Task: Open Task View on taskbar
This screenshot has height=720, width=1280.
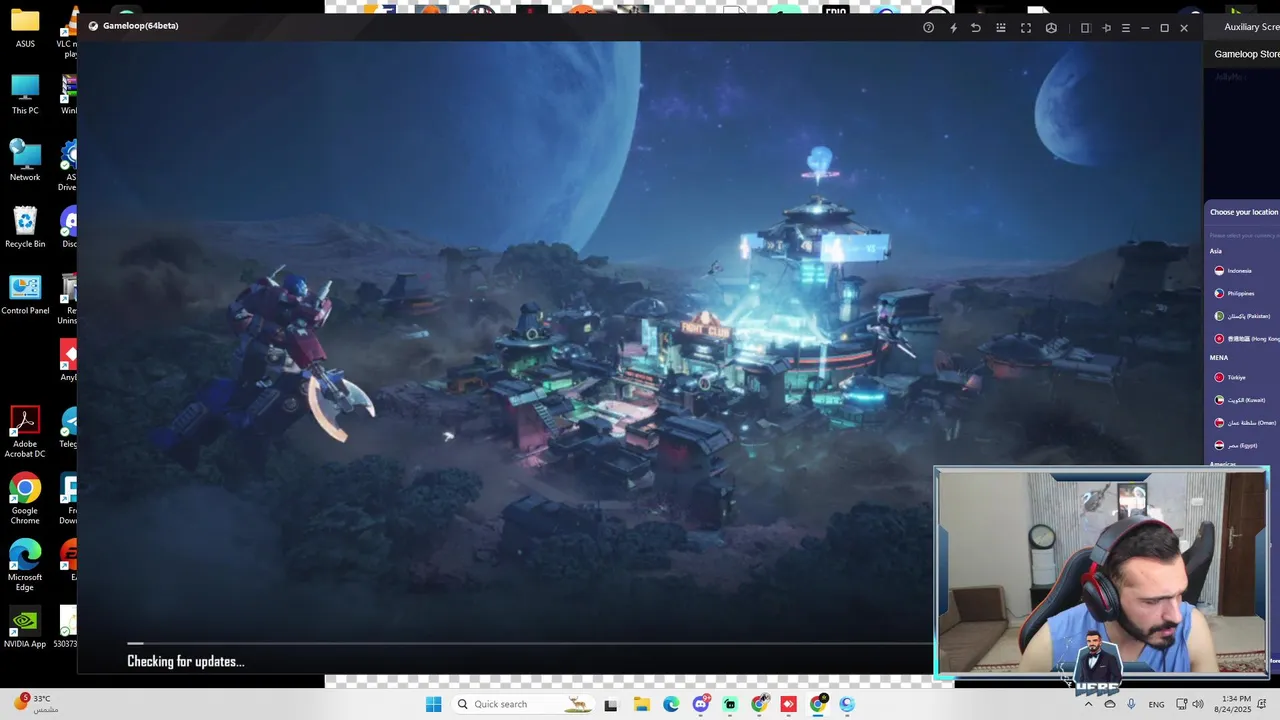Action: (611, 704)
